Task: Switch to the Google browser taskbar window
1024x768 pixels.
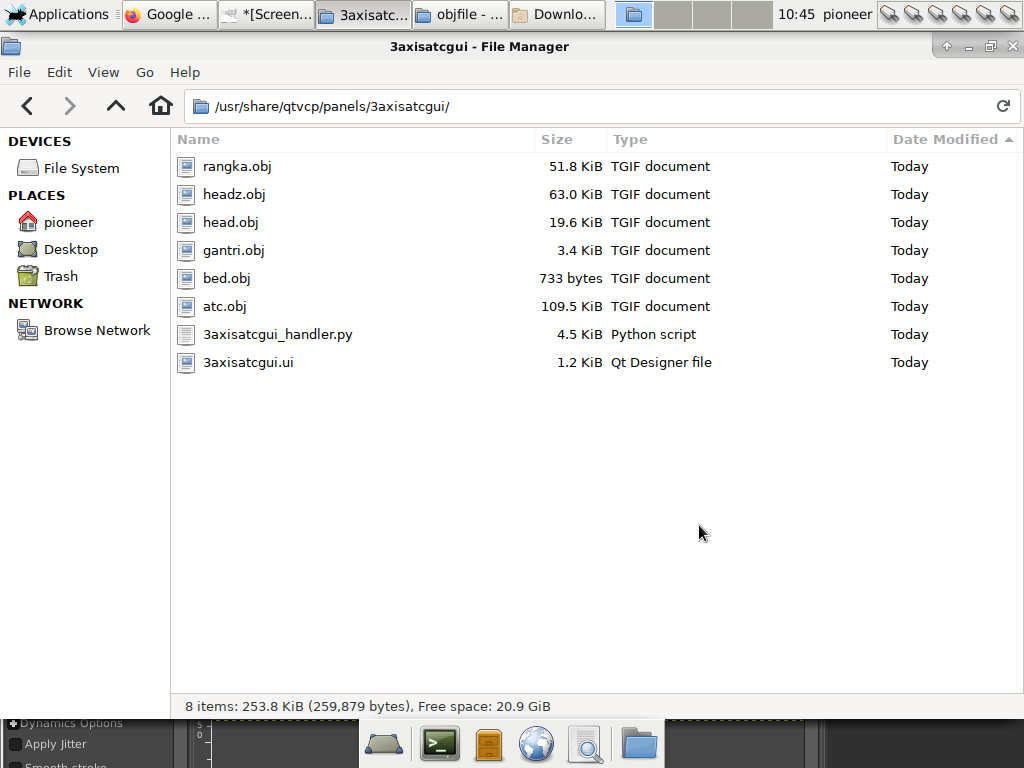Action: pyautogui.click(x=169, y=14)
